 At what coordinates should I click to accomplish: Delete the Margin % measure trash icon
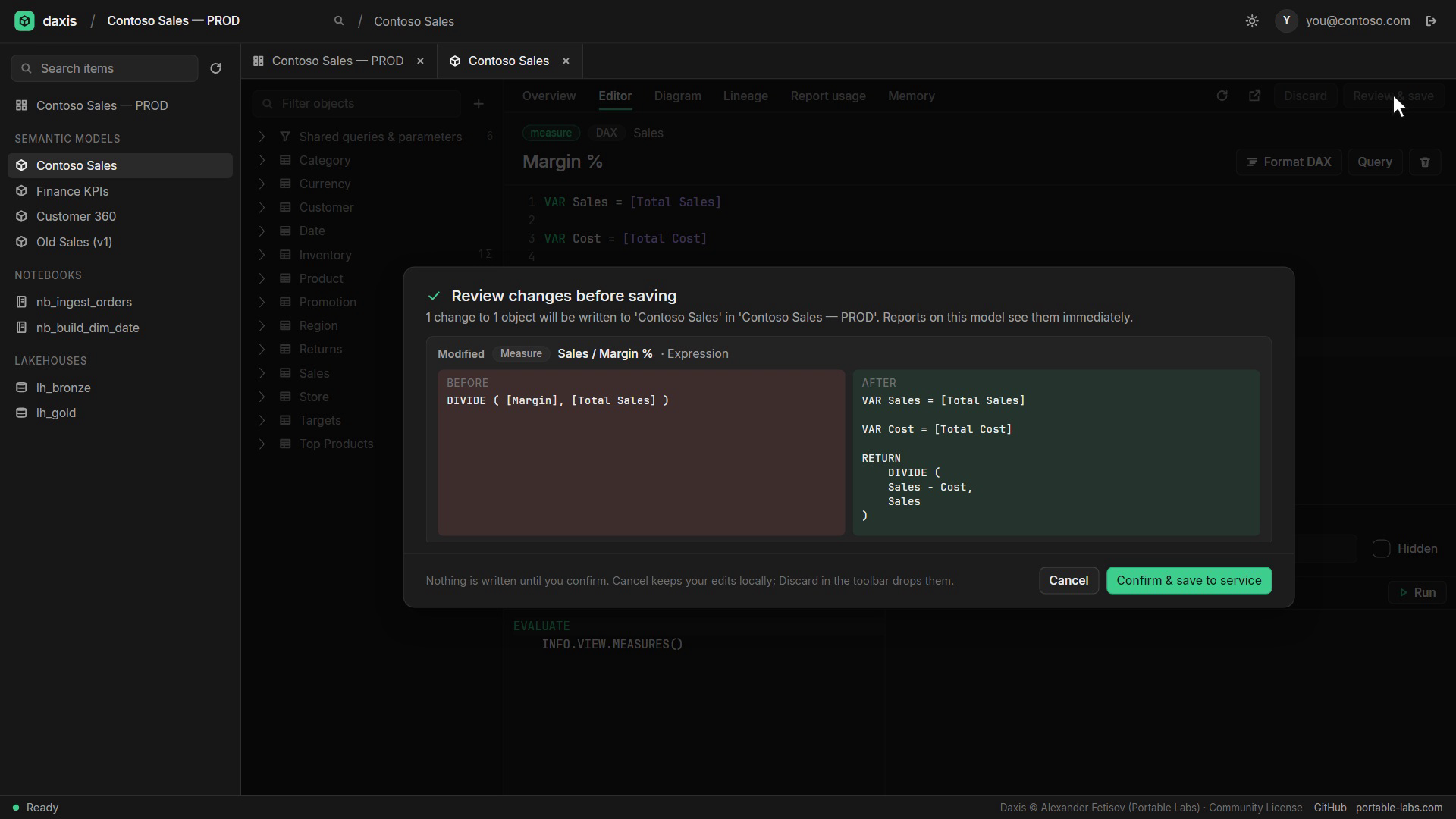pos(1425,162)
